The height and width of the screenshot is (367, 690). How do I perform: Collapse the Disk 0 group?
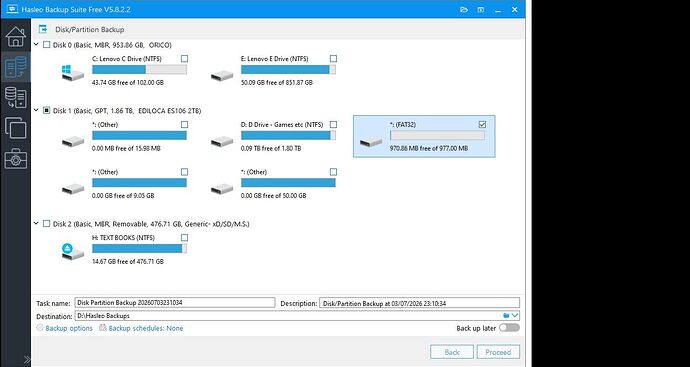37,45
